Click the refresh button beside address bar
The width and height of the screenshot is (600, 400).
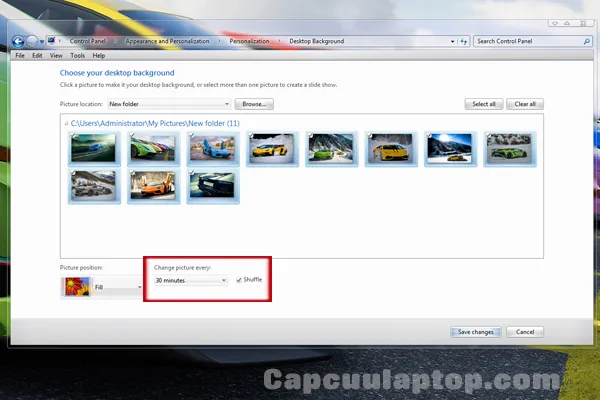pyautogui.click(x=464, y=41)
